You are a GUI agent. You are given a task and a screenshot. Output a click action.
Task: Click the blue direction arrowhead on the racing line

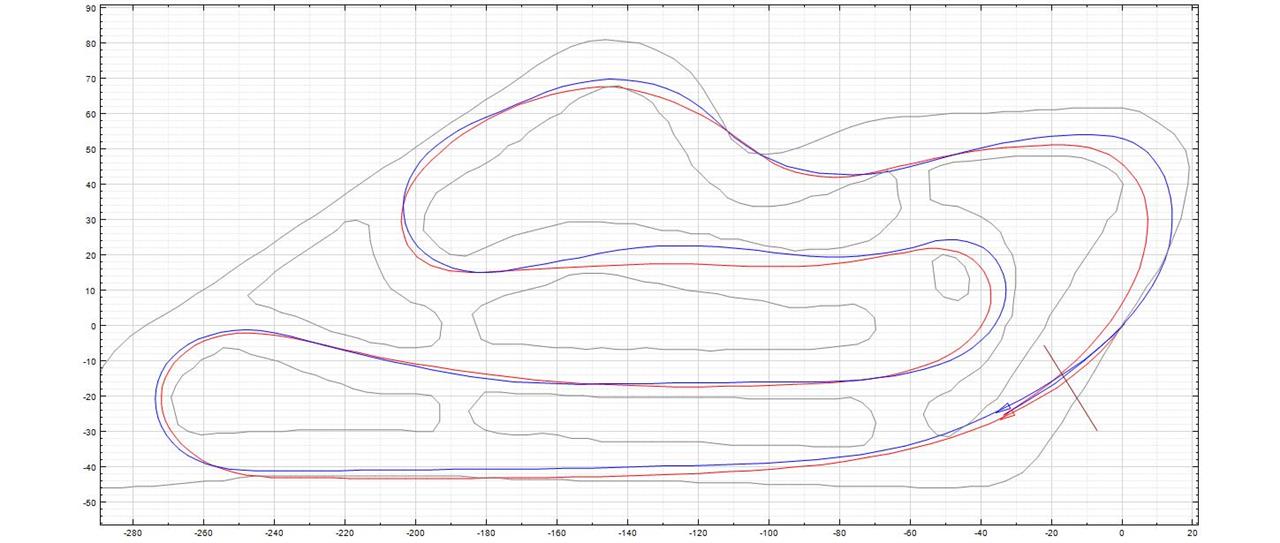coord(1003,407)
